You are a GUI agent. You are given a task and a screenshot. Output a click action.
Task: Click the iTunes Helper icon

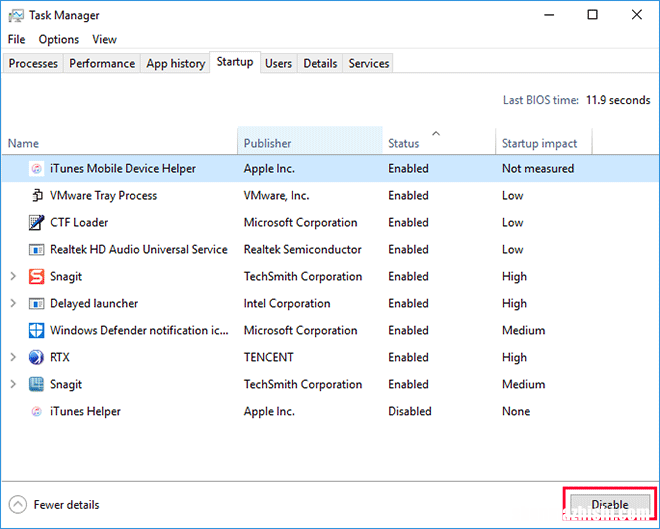click(37, 411)
